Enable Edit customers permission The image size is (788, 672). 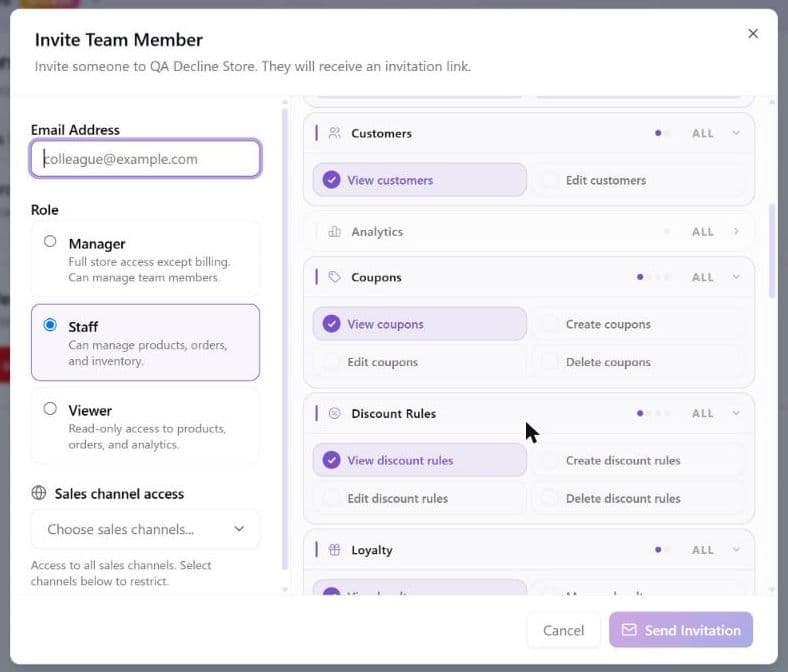[x=638, y=180]
